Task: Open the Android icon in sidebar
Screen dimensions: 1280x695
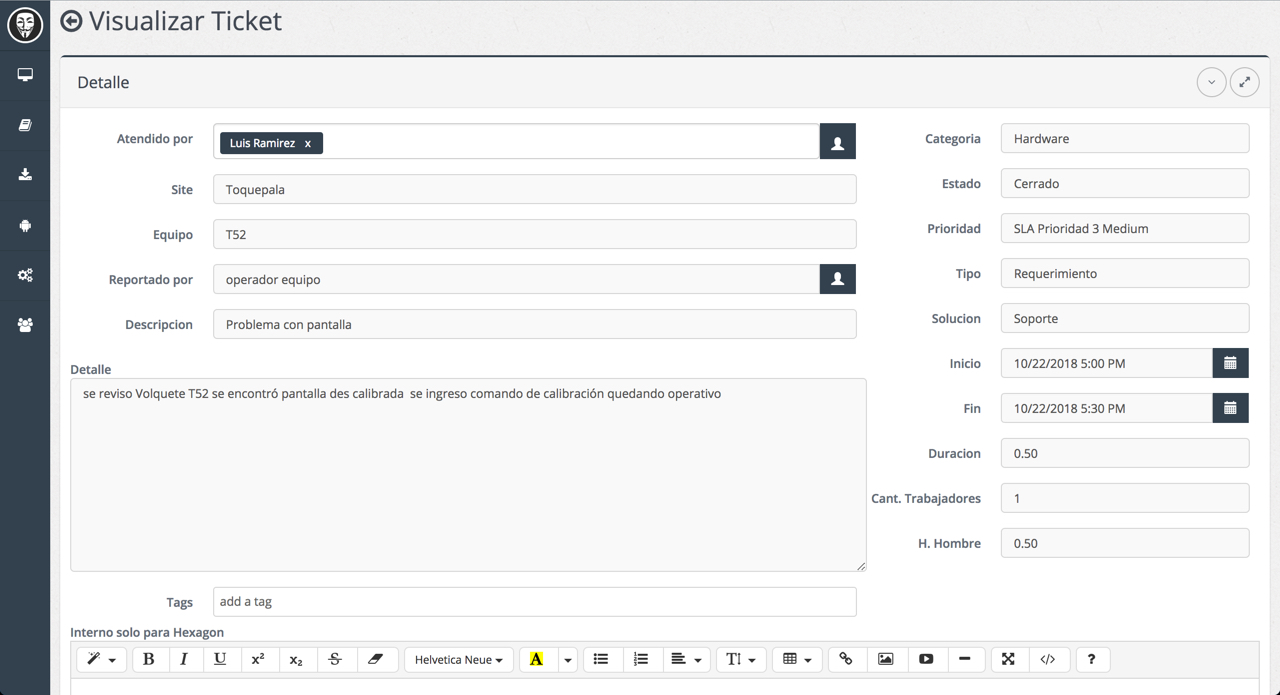Action: coord(25,225)
